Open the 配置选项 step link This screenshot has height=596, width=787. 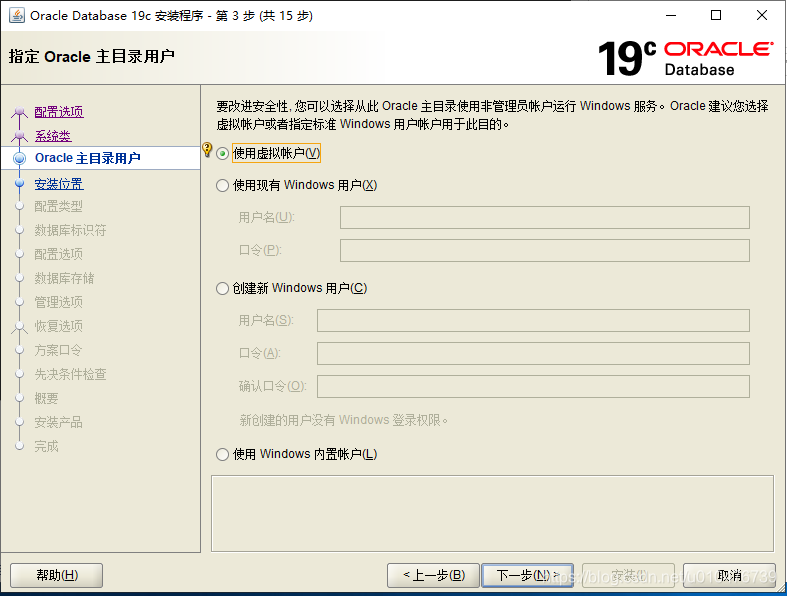pos(59,112)
